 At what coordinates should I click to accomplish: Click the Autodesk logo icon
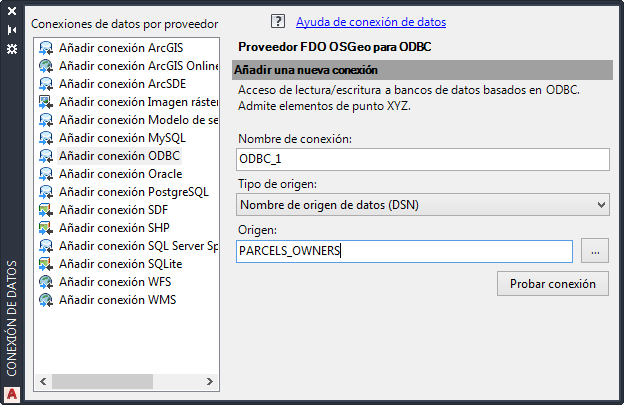point(12,393)
